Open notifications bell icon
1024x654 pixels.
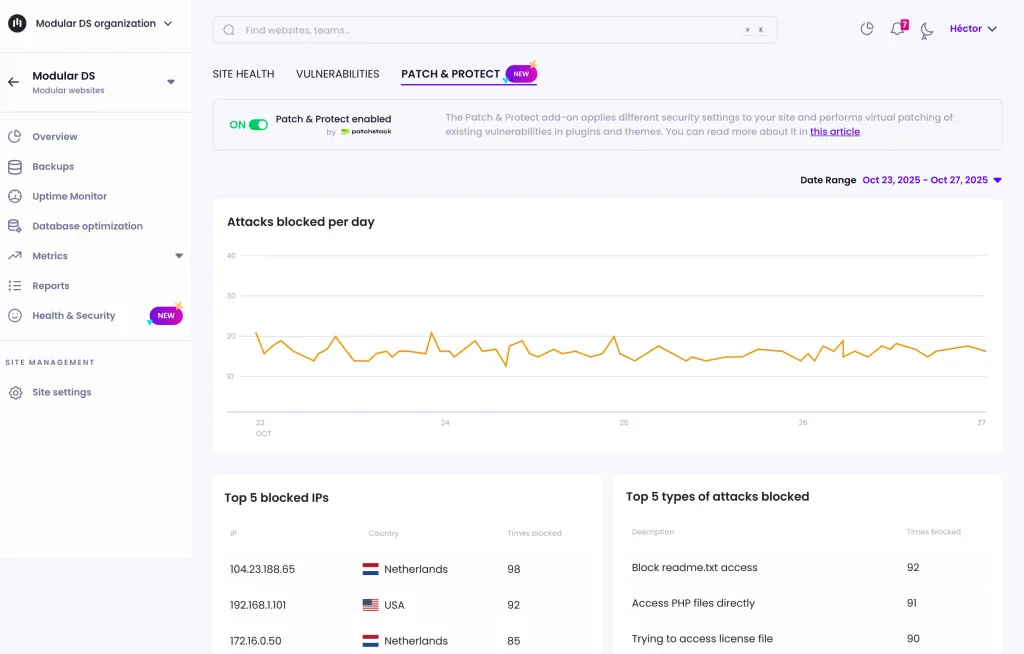(x=897, y=29)
